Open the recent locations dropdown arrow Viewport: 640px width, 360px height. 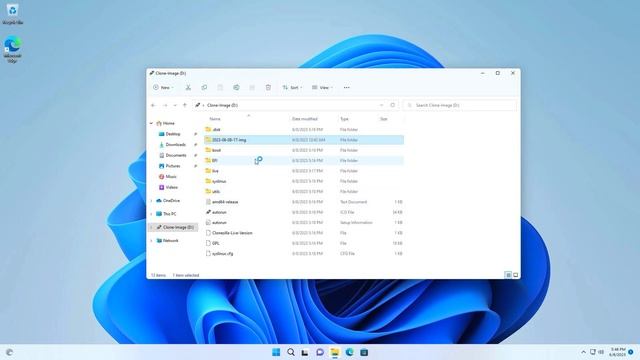pos(175,105)
